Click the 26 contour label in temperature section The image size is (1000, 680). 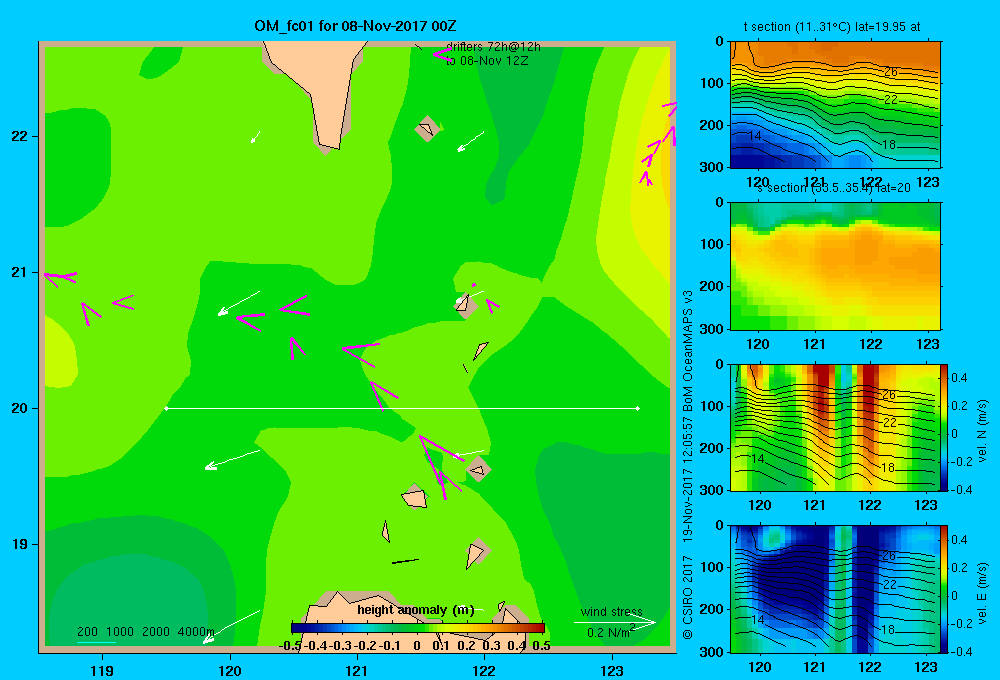tap(890, 72)
